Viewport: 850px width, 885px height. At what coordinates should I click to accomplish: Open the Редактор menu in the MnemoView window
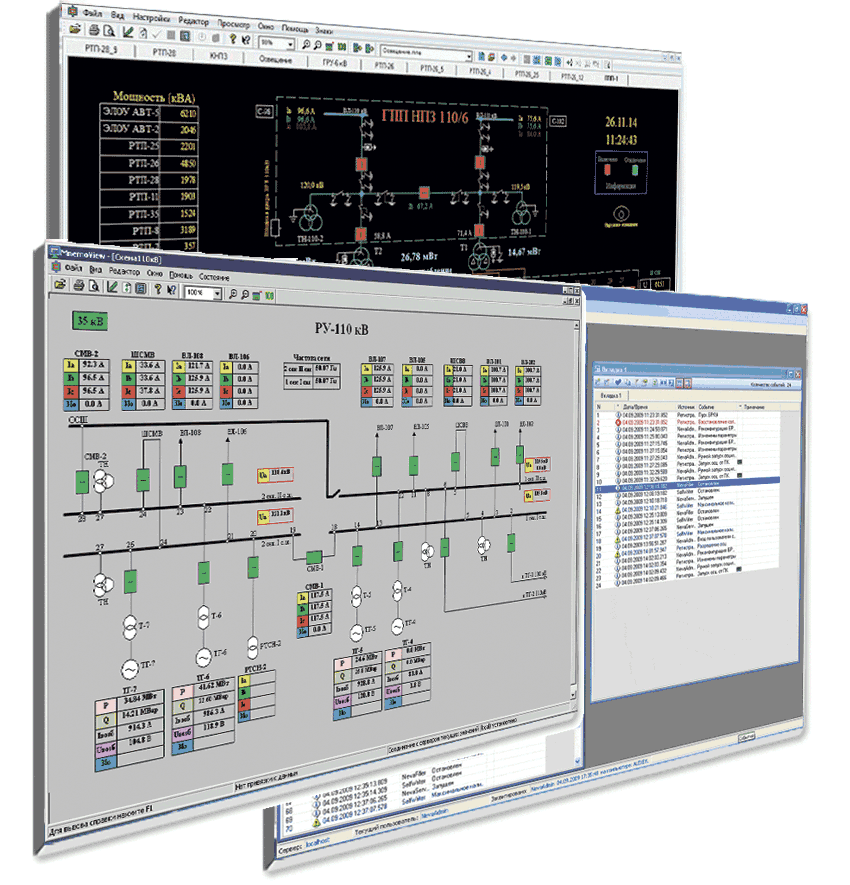click(124, 271)
